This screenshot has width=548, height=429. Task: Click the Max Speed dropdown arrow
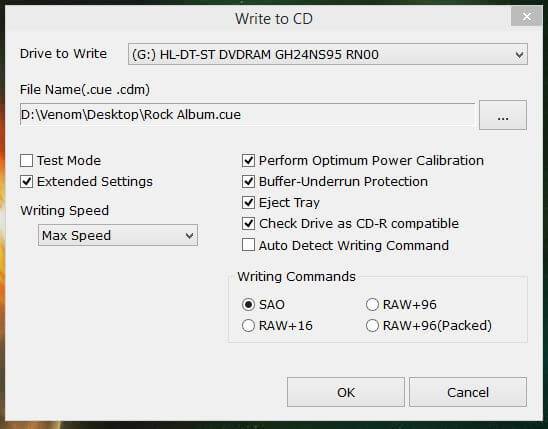pos(189,236)
